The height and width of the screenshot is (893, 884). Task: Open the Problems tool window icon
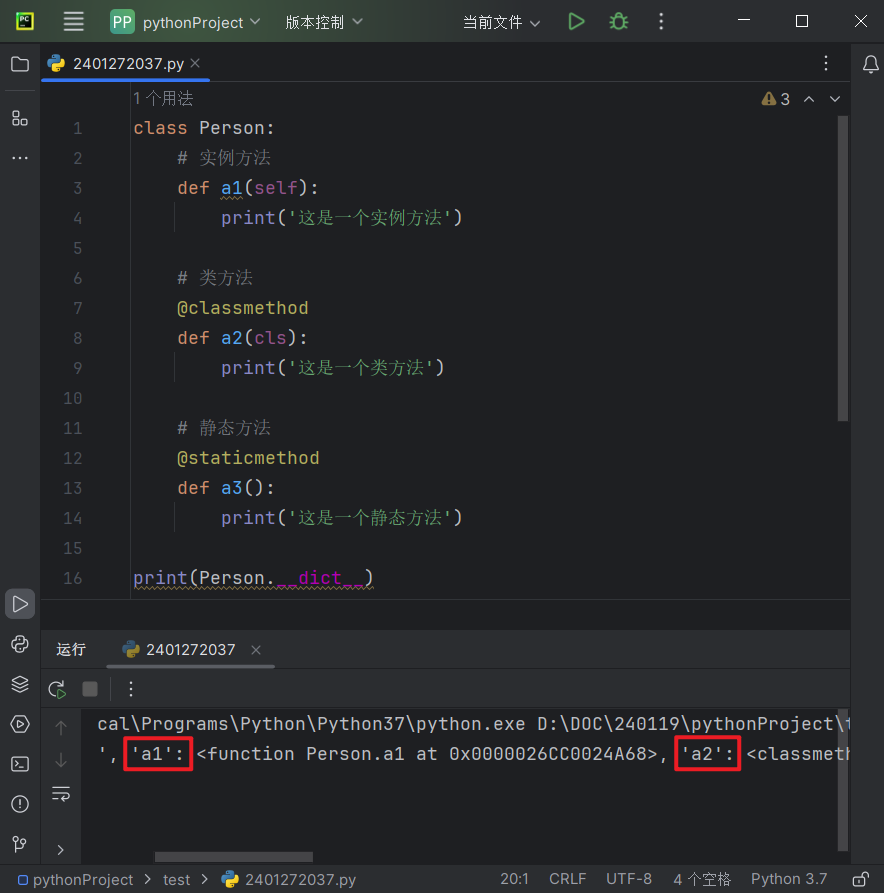click(20, 804)
